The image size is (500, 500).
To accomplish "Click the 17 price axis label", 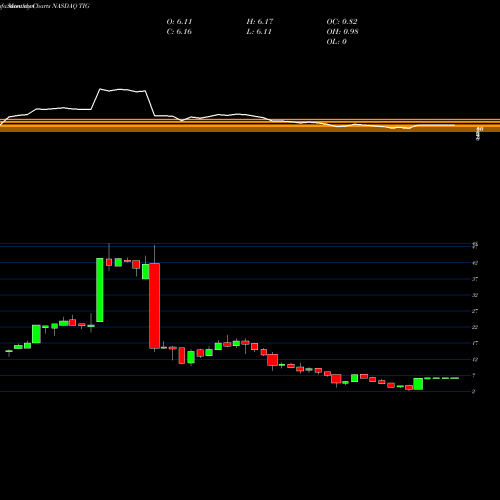I will click(475, 343).
